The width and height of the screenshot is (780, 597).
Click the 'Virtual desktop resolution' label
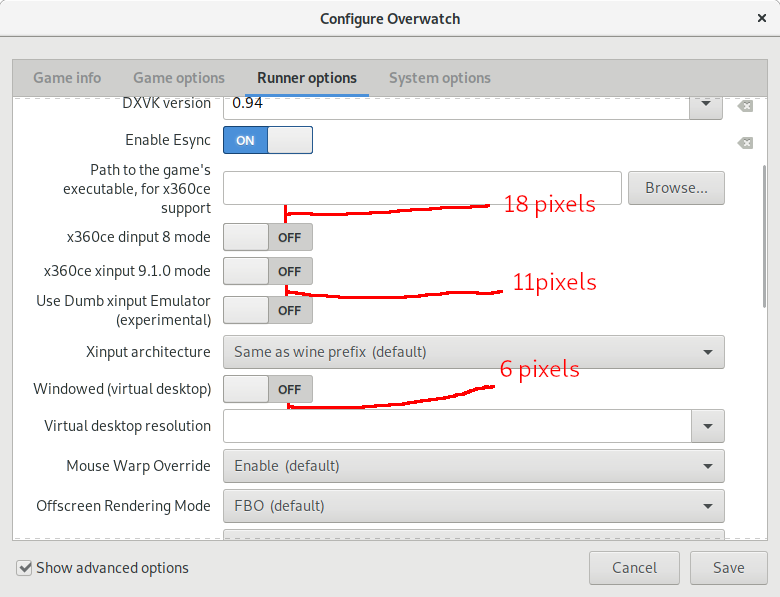[127, 426]
